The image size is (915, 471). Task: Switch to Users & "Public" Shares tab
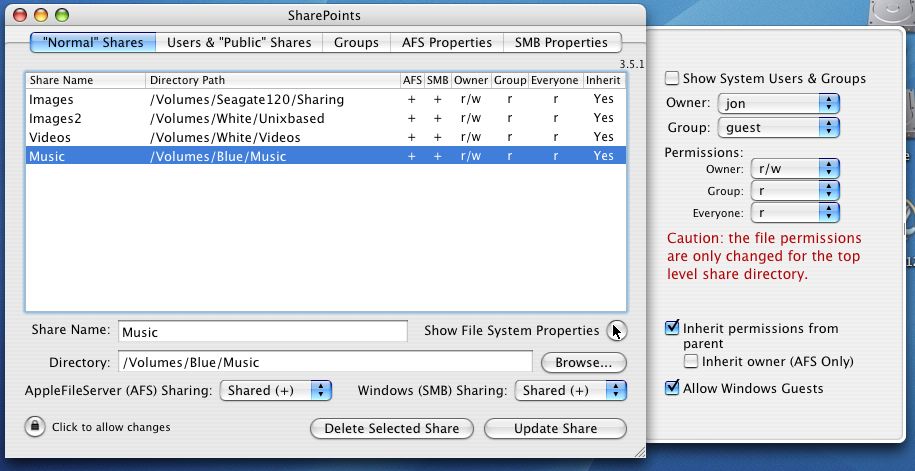click(x=239, y=43)
